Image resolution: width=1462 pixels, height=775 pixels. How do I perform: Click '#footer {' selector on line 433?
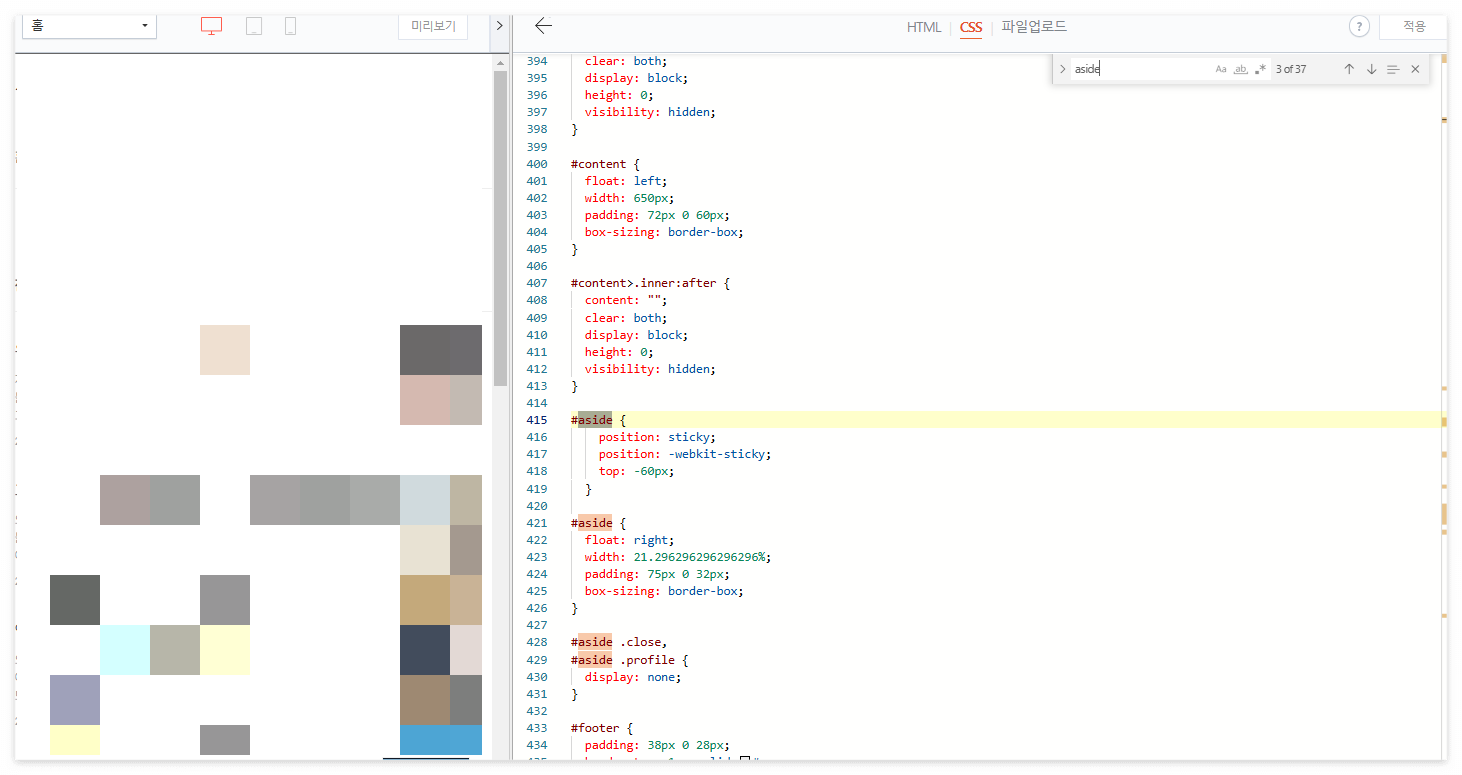click(x=602, y=728)
